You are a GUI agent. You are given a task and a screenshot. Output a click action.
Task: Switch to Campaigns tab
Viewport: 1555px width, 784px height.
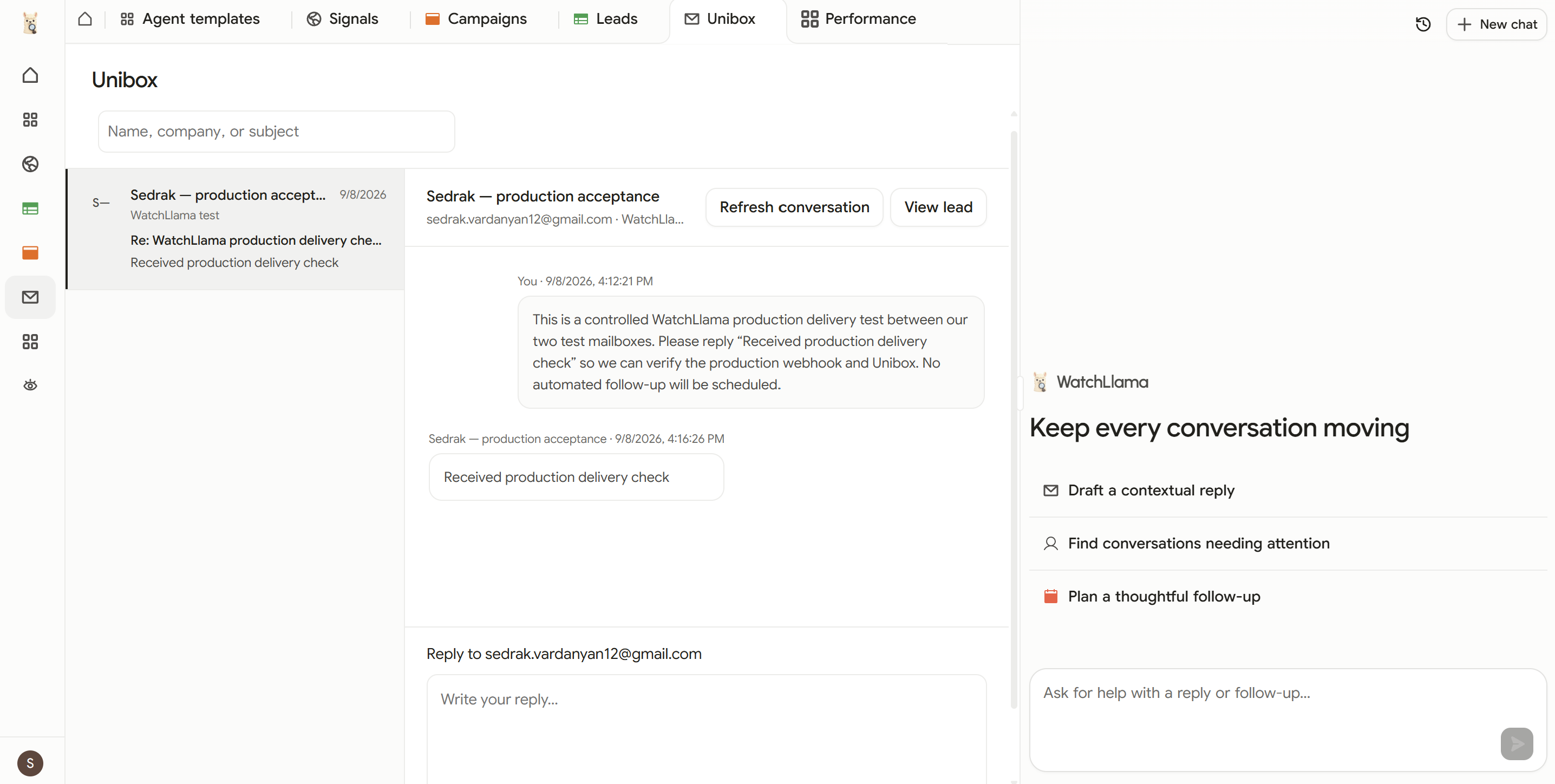(x=476, y=19)
